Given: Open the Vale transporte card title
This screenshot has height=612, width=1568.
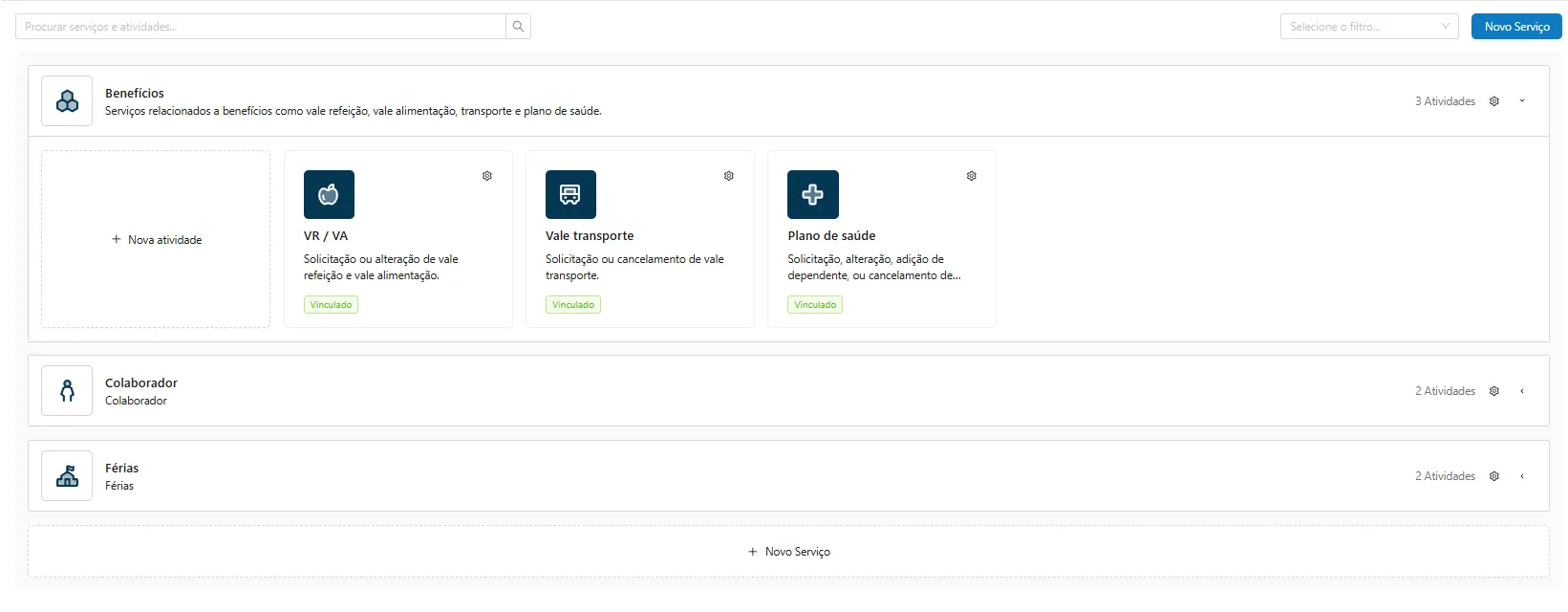Looking at the screenshot, I should 590,236.
